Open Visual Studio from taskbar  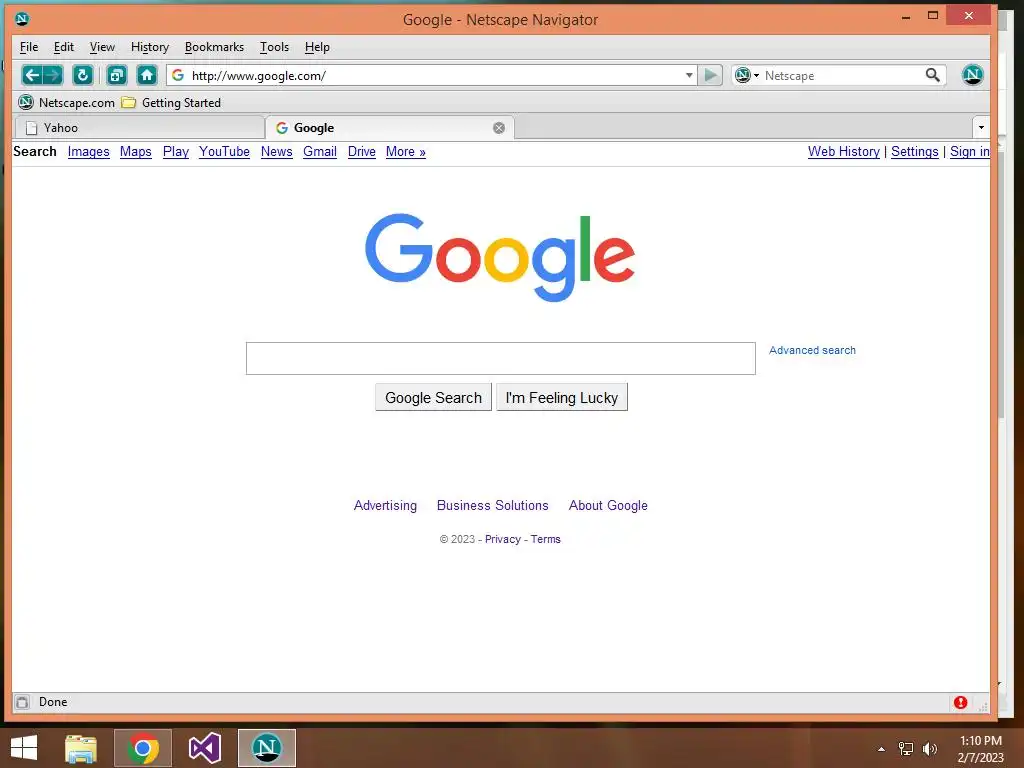[x=204, y=748]
